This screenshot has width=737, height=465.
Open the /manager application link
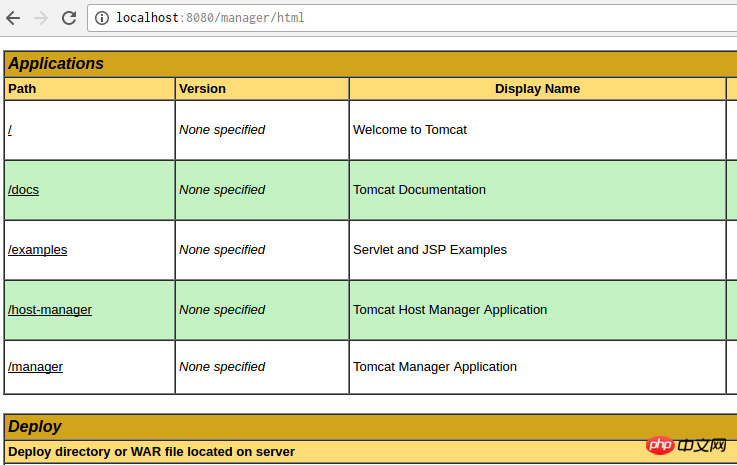point(35,367)
